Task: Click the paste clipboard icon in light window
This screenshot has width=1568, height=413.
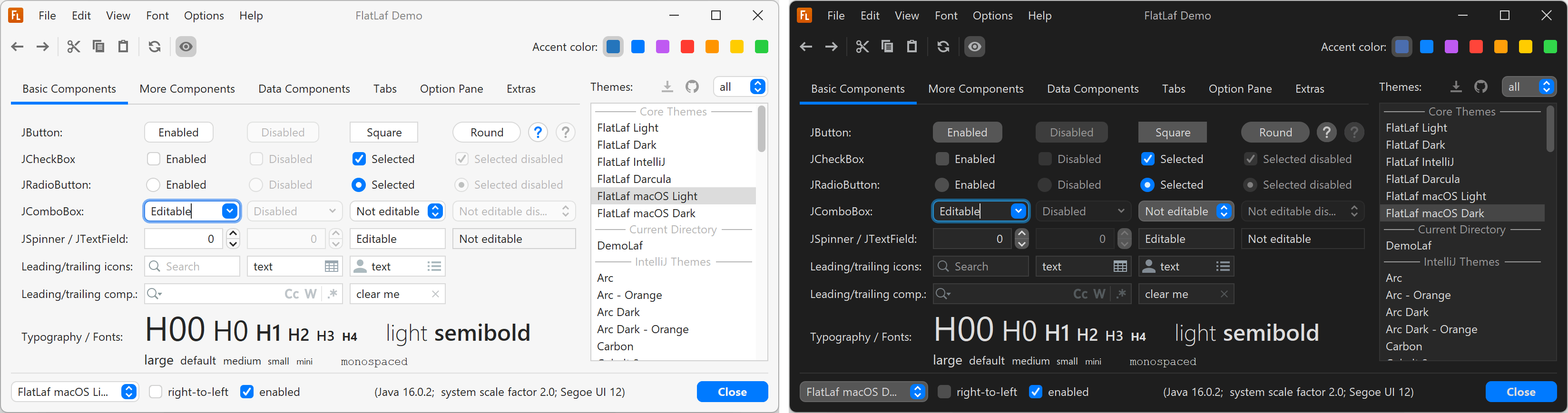Action: coord(124,47)
